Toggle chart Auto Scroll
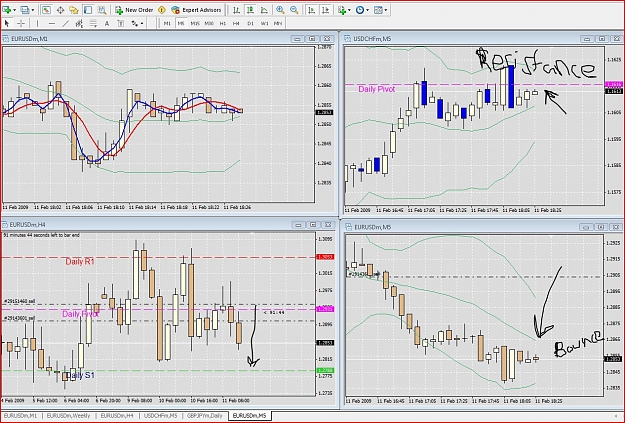625x423 pixels. pos(311,10)
